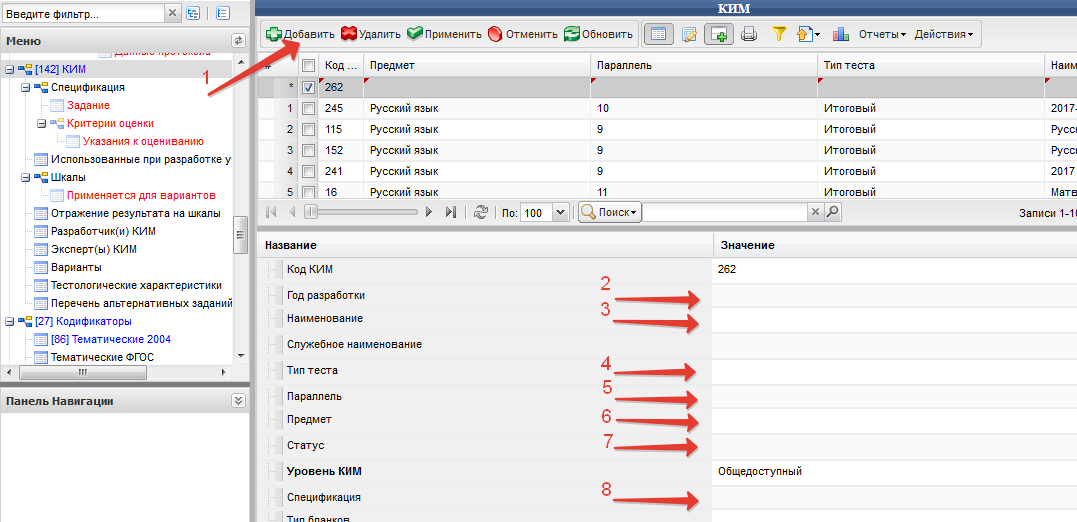Viewport: 1077px width, 522px height.
Task: Uncheck the checkbox for row 262
Action: tap(309, 87)
